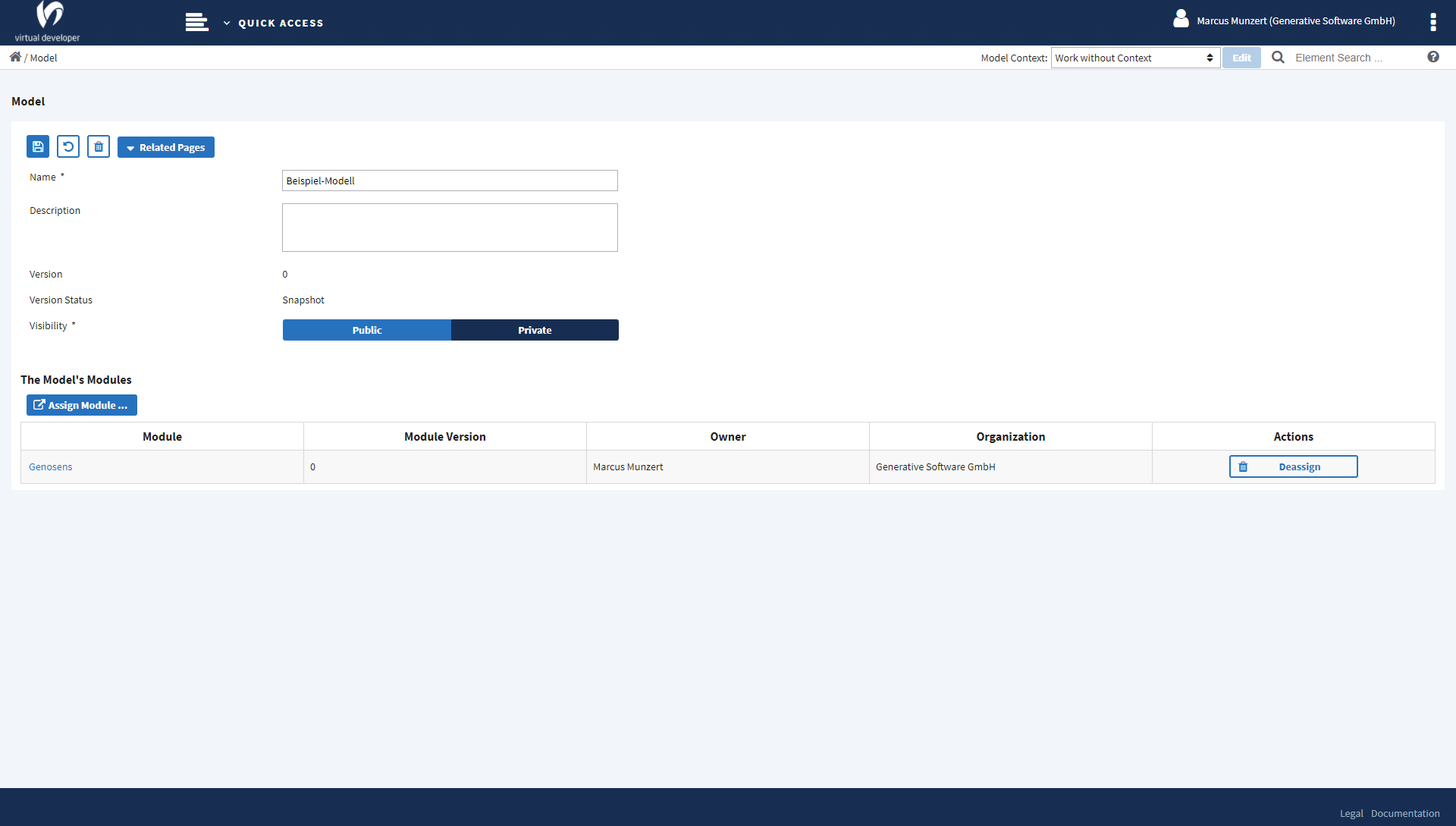Click the Organization column header

coord(1011,437)
